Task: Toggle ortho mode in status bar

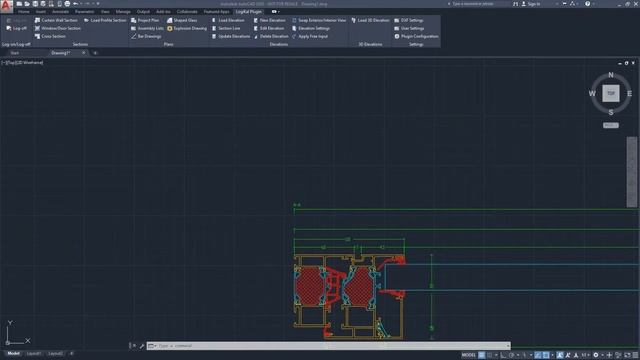Action: [x=504, y=355]
